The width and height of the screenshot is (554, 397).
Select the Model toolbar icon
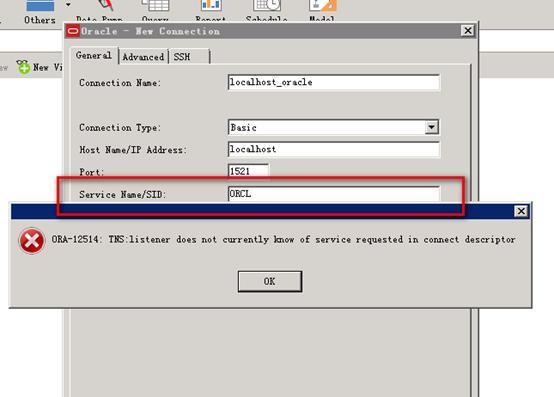point(322,11)
